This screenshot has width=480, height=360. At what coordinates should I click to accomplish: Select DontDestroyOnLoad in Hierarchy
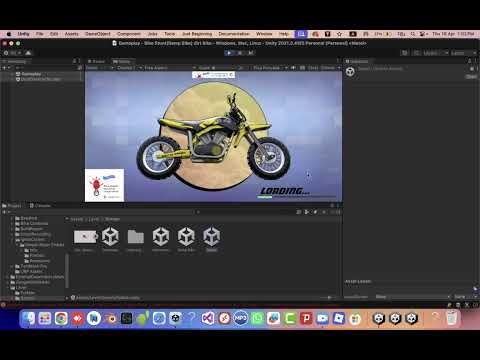click(41, 79)
